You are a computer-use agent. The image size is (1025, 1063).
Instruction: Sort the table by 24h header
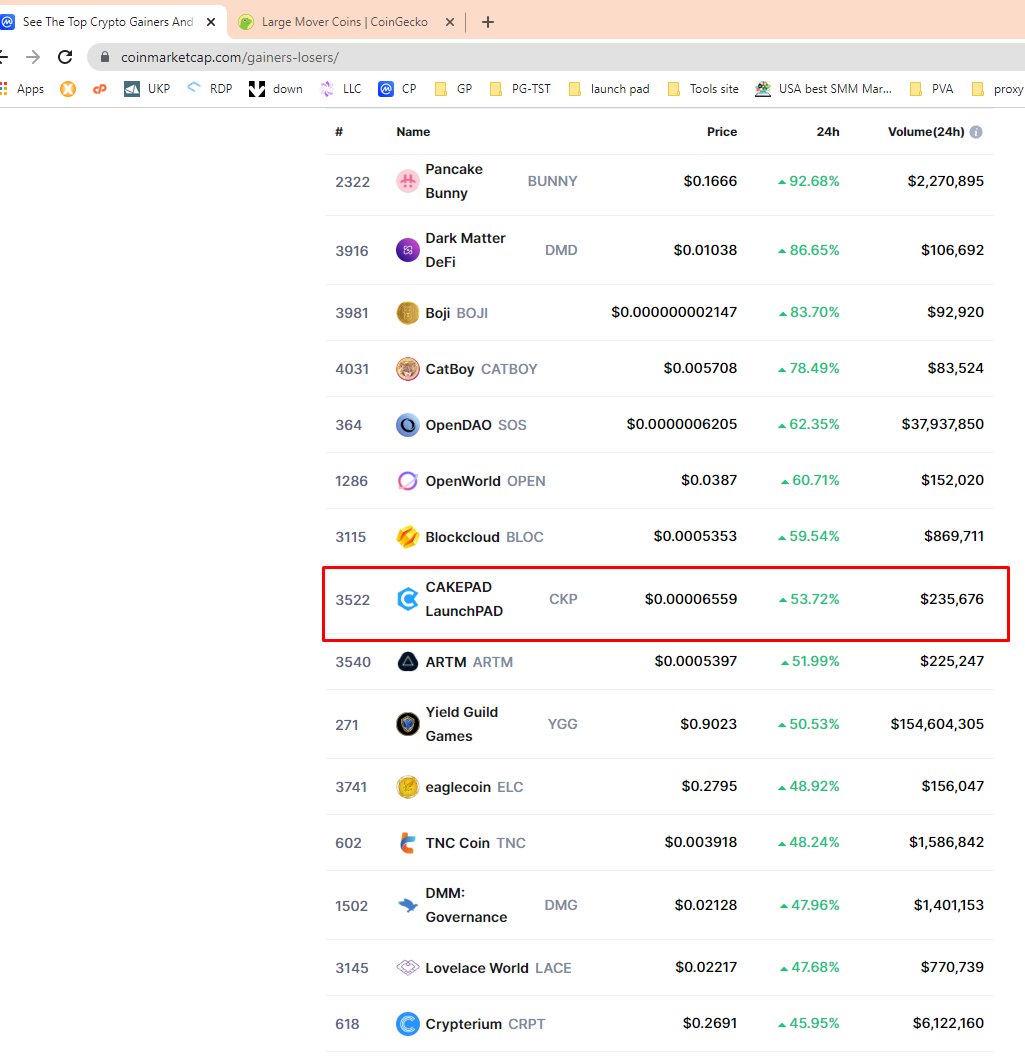click(828, 132)
